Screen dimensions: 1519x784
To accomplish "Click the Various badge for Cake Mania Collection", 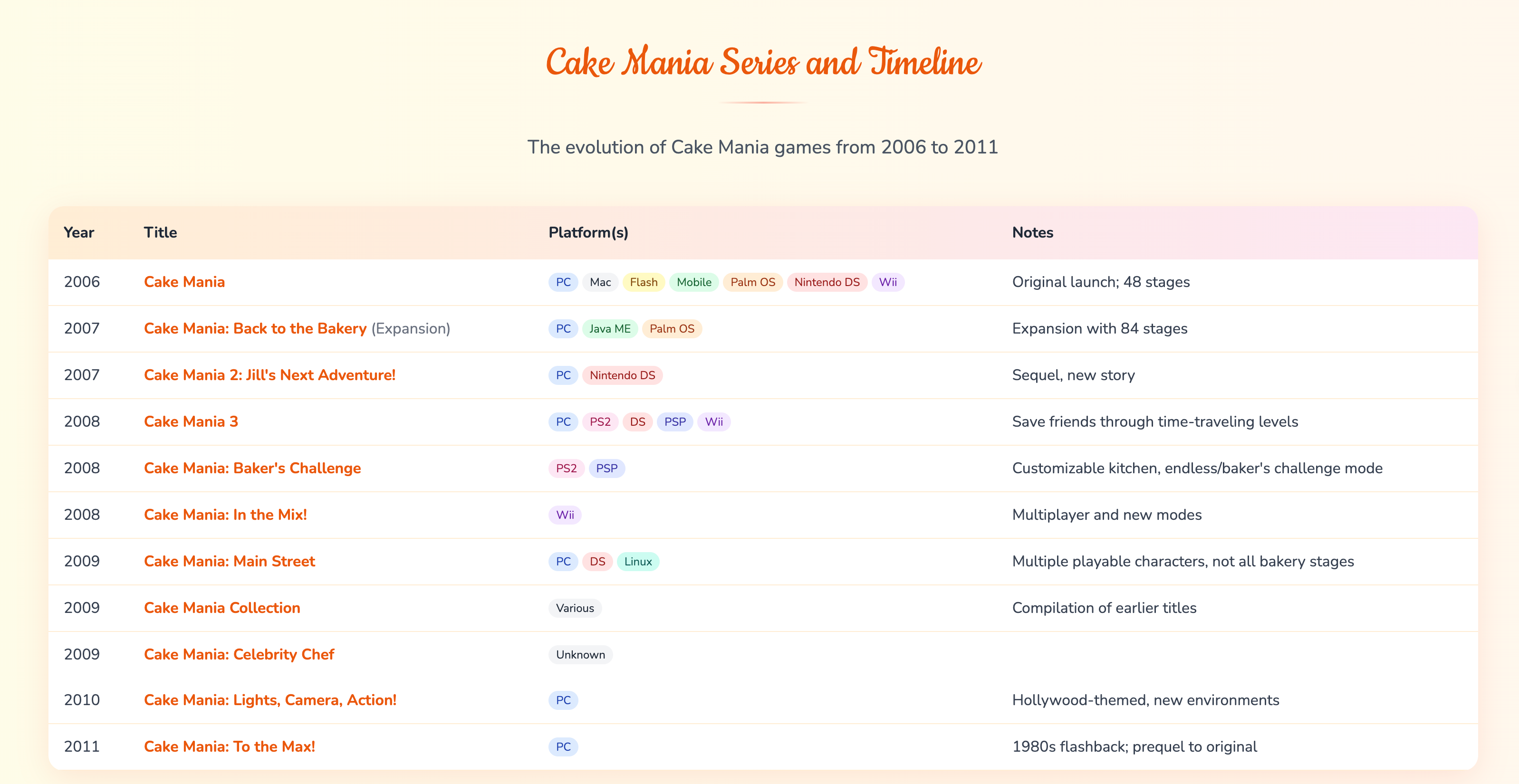I will [x=574, y=608].
